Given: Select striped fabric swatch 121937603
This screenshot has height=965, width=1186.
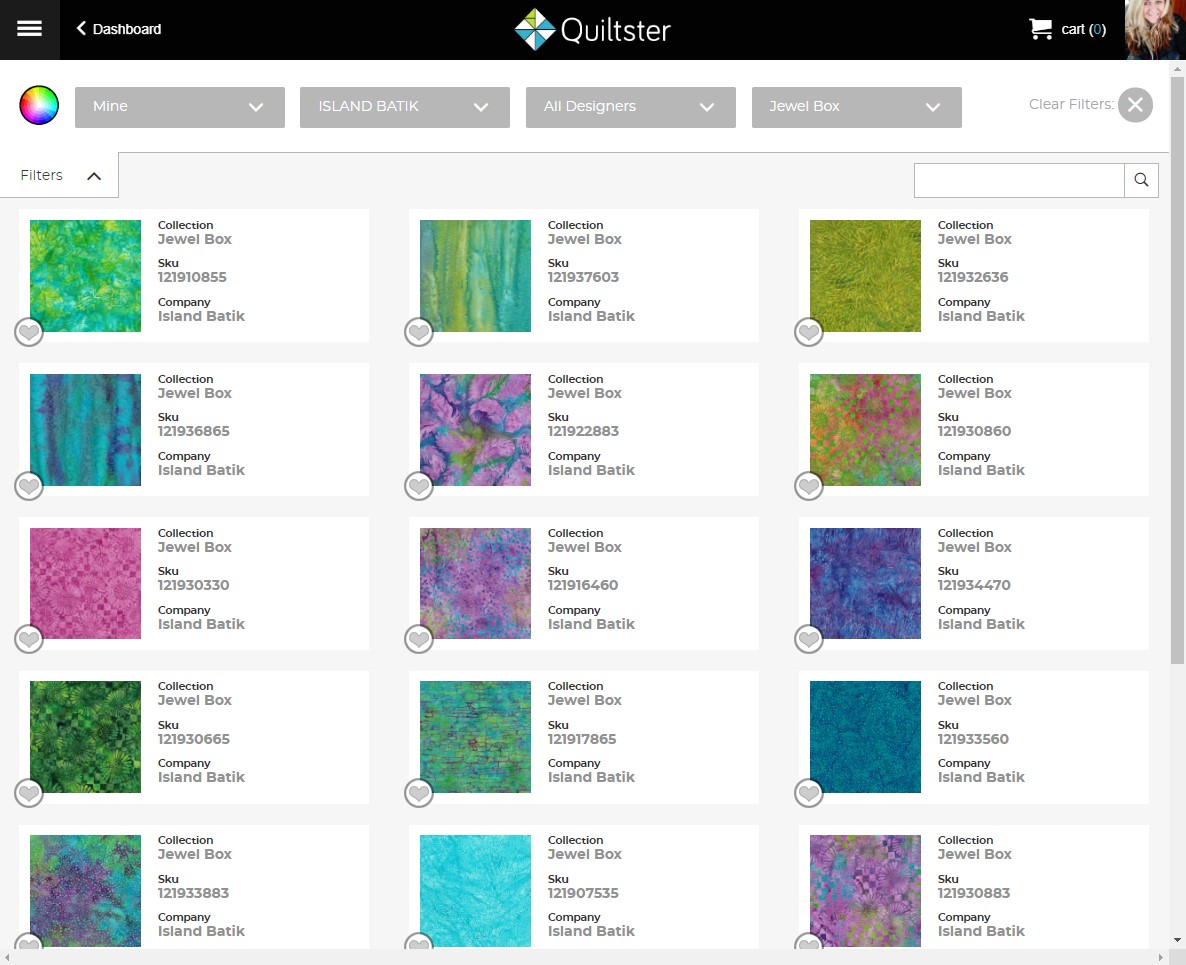Looking at the screenshot, I should (475, 276).
